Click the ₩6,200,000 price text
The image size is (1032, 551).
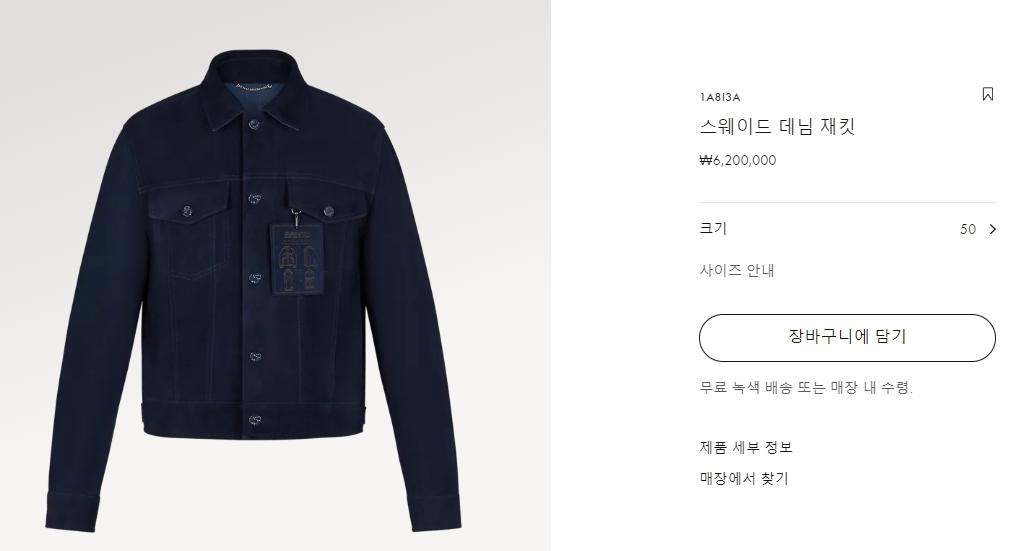(737, 160)
